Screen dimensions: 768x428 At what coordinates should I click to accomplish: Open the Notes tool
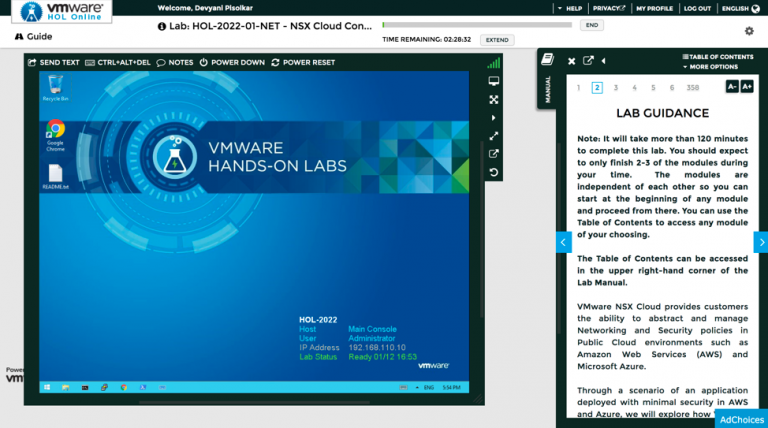click(175, 62)
